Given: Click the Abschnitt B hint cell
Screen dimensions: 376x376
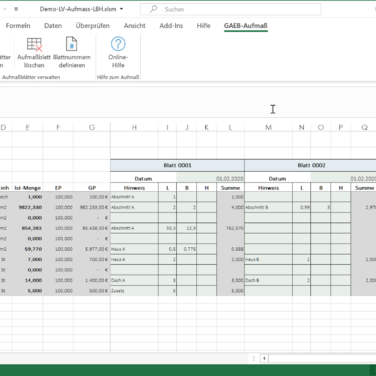Looking at the screenshot, I should pyautogui.click(x=268, y=207).
